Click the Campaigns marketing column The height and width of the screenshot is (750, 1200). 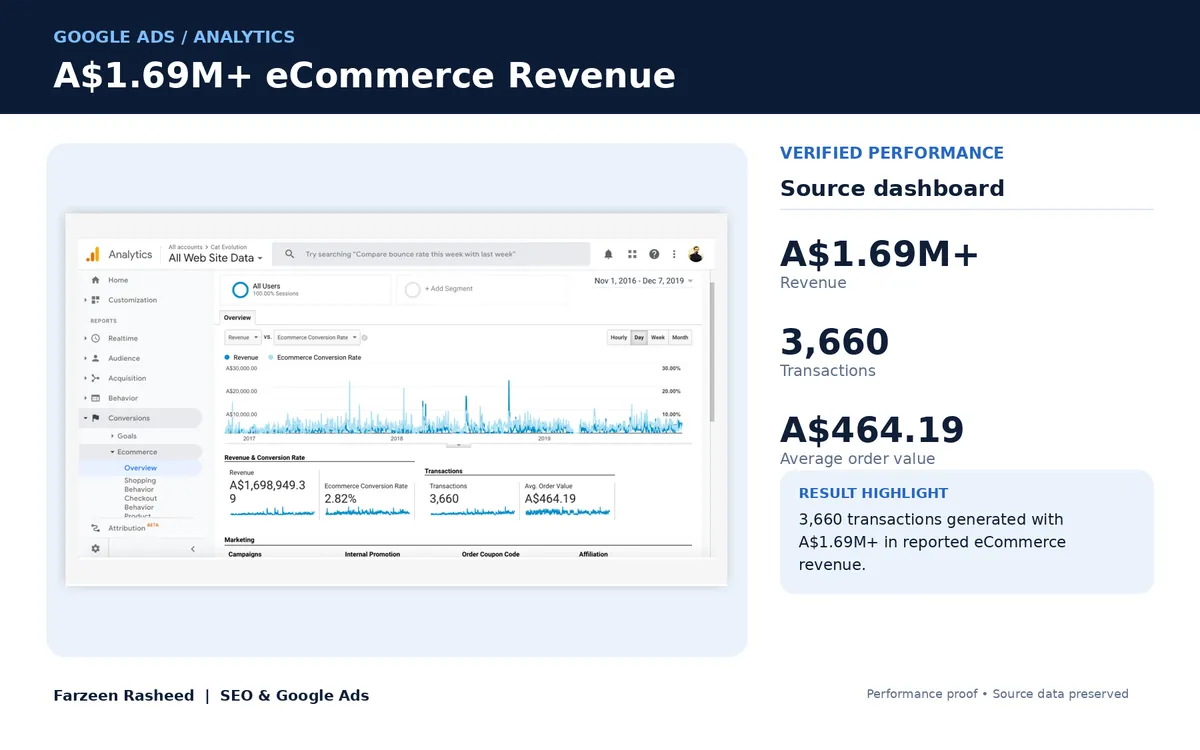tap(245, 554)
